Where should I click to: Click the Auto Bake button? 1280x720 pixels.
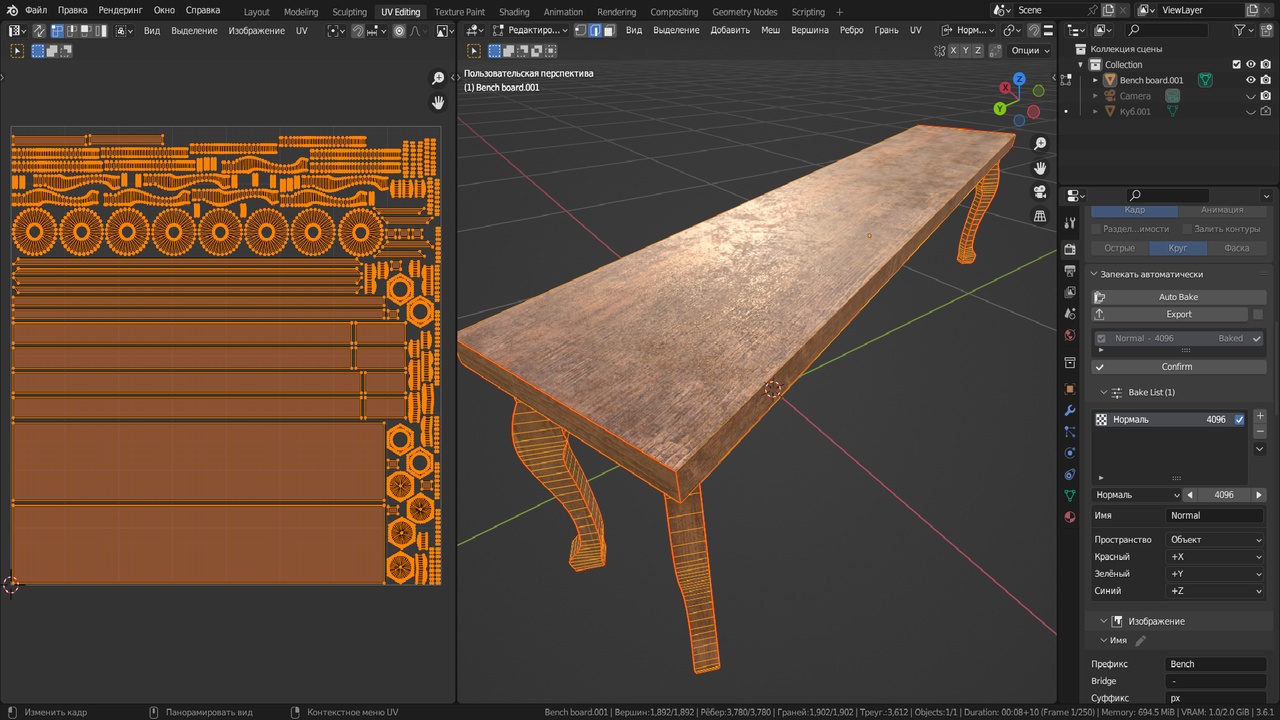pyautogui.click(x=1178, y=297)
